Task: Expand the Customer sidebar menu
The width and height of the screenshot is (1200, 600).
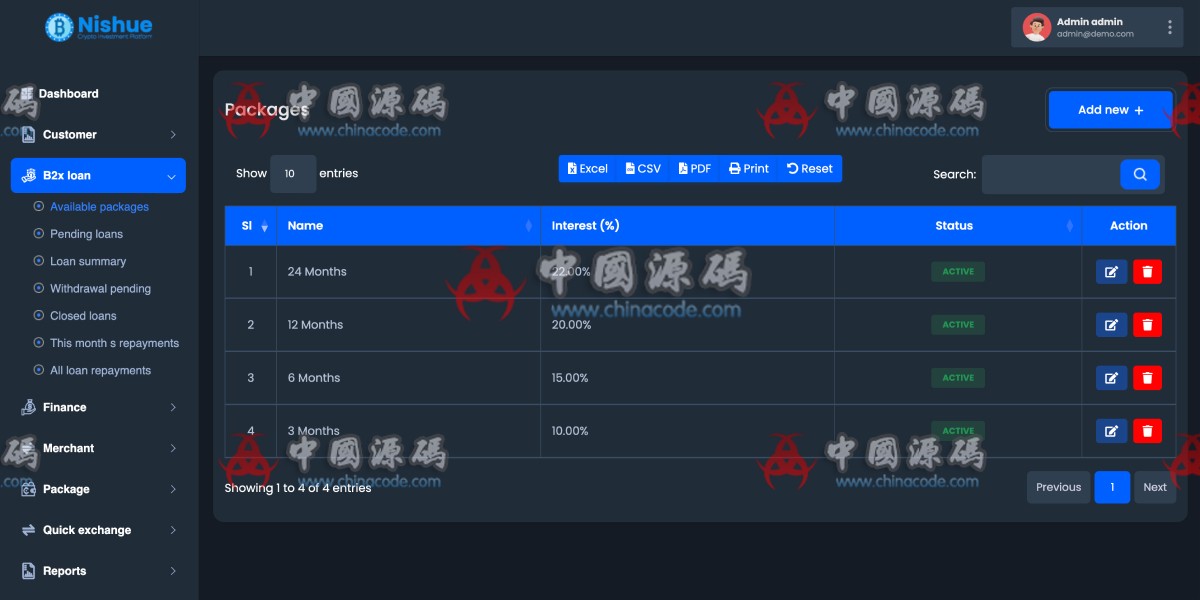Action: (98, 135)
